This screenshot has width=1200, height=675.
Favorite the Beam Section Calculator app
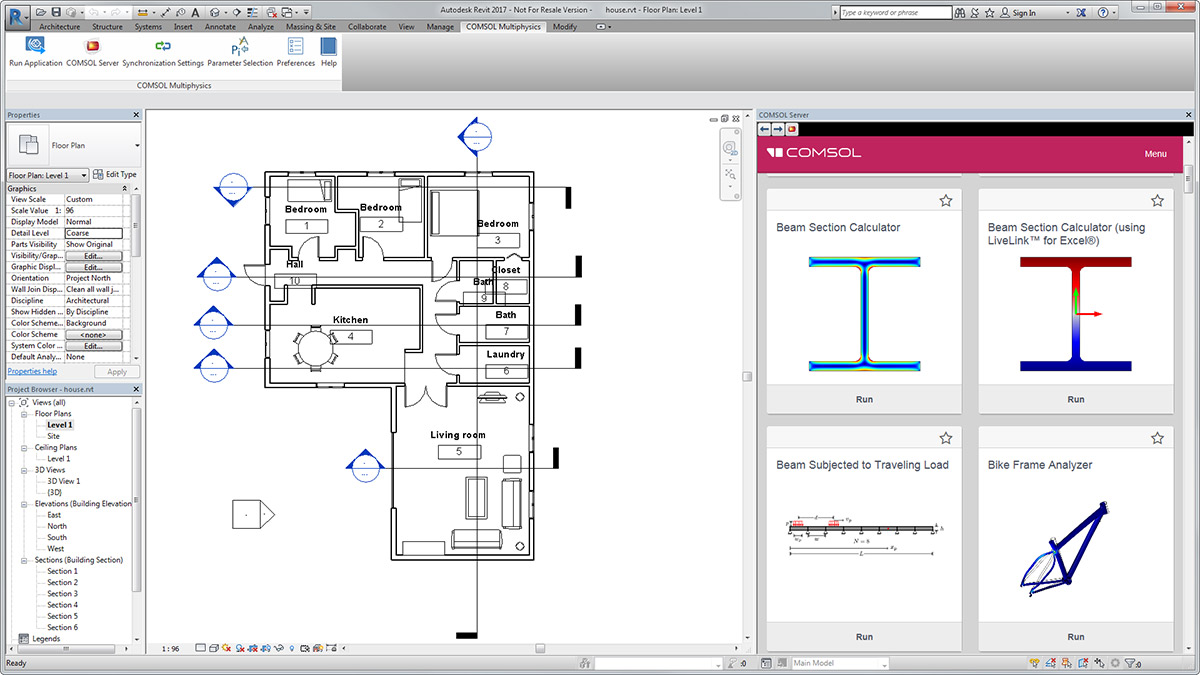click(946, 201)
